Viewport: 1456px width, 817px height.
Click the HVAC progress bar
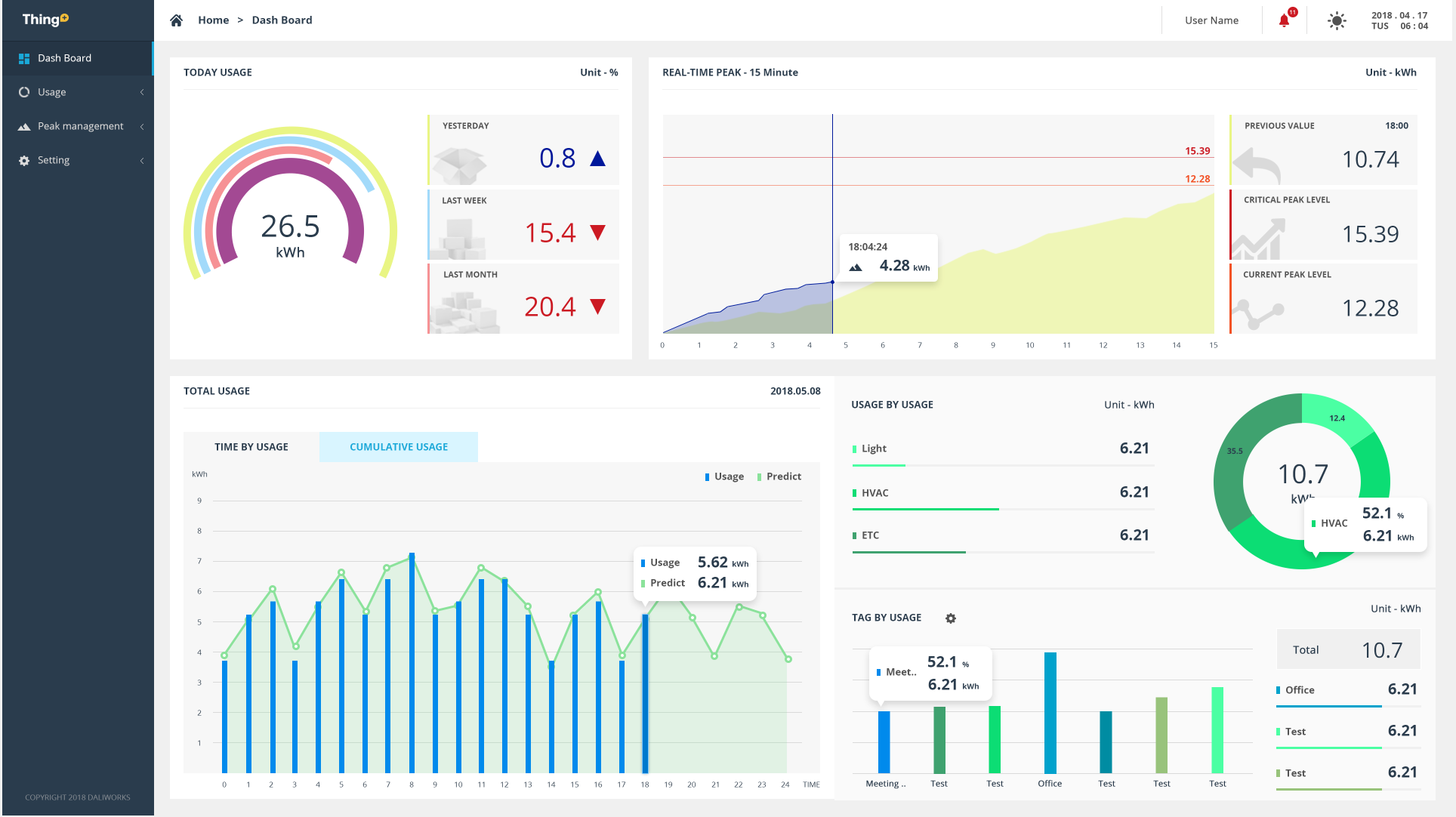click(1003, 510)
